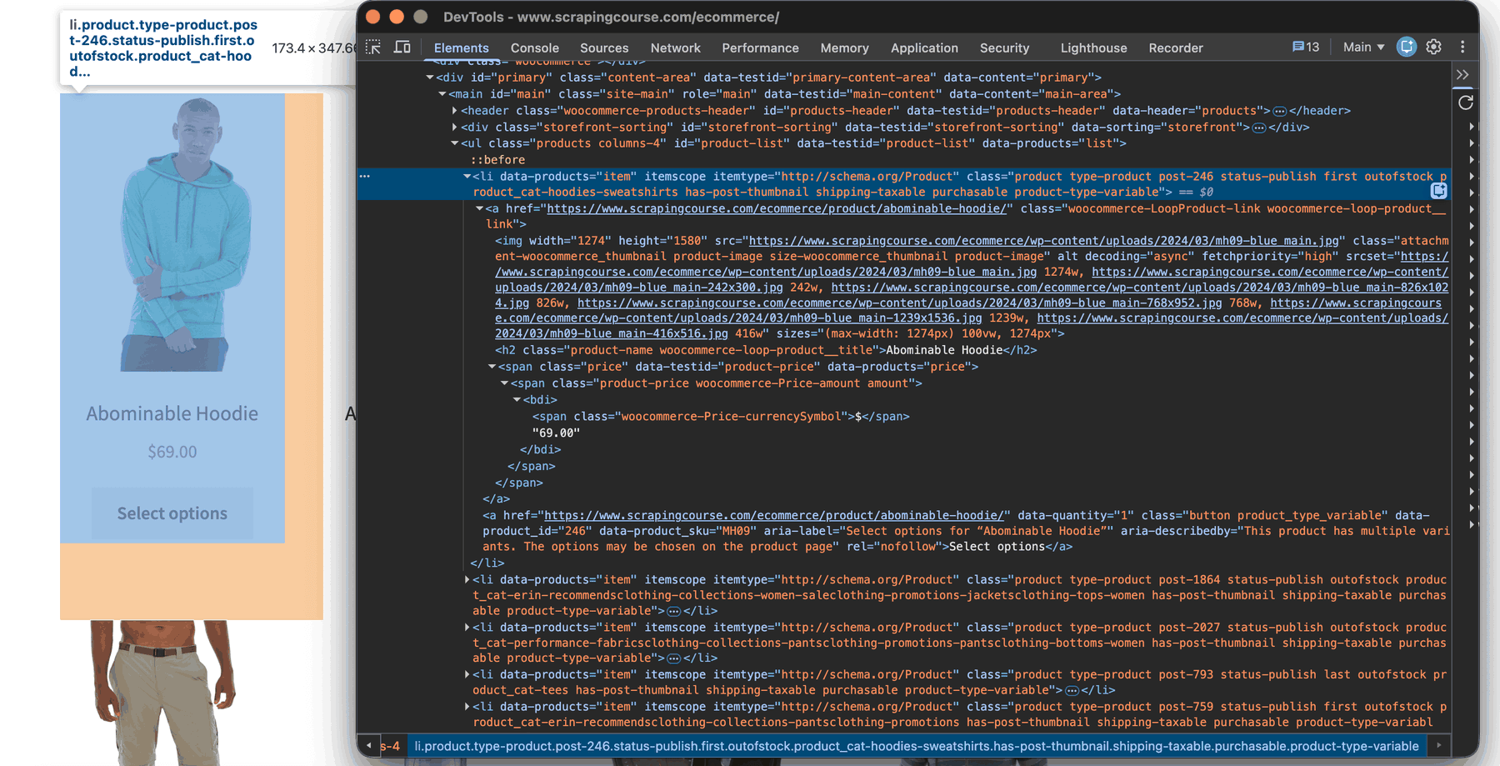This screenshot has height=766, width=1500.
Task: Open the Network tab
Action: point(676,48)
